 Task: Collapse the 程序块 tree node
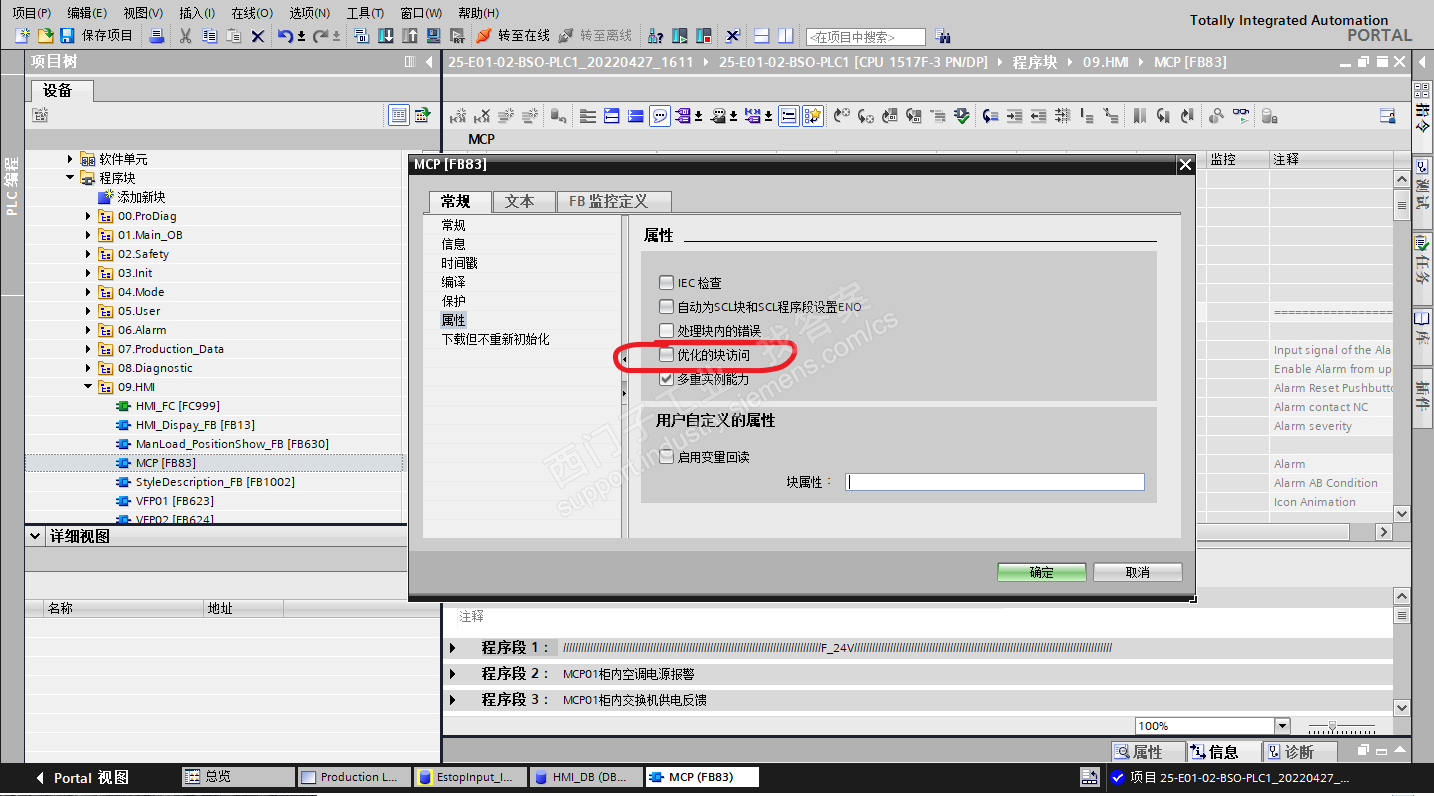tap(70, 178)
